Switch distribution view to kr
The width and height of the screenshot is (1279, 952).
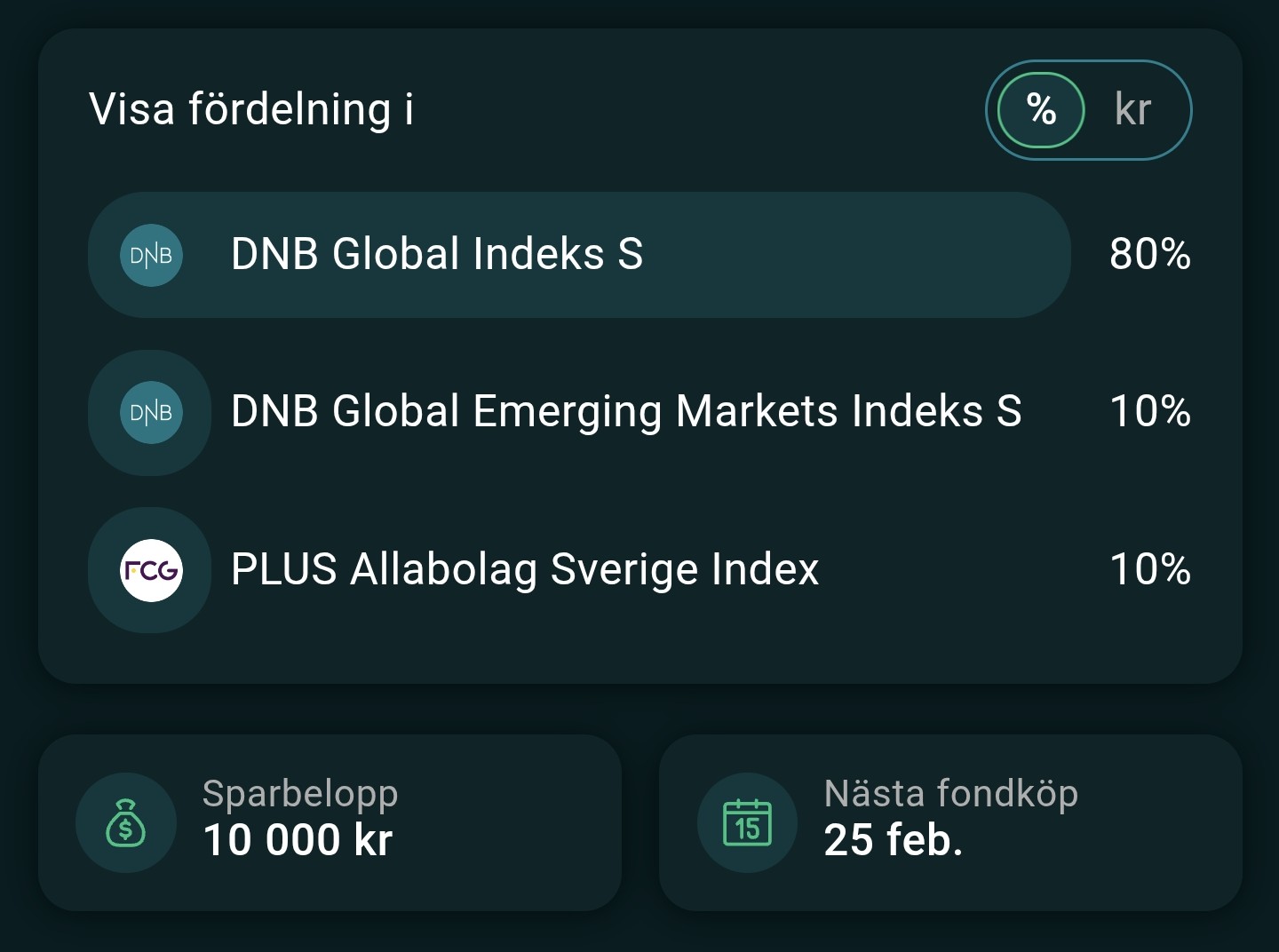(1132, 110)
